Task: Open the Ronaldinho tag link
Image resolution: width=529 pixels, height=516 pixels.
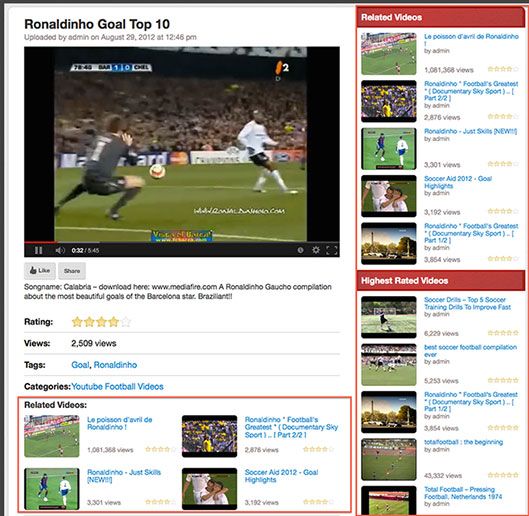Action: (x=115, y=365)
